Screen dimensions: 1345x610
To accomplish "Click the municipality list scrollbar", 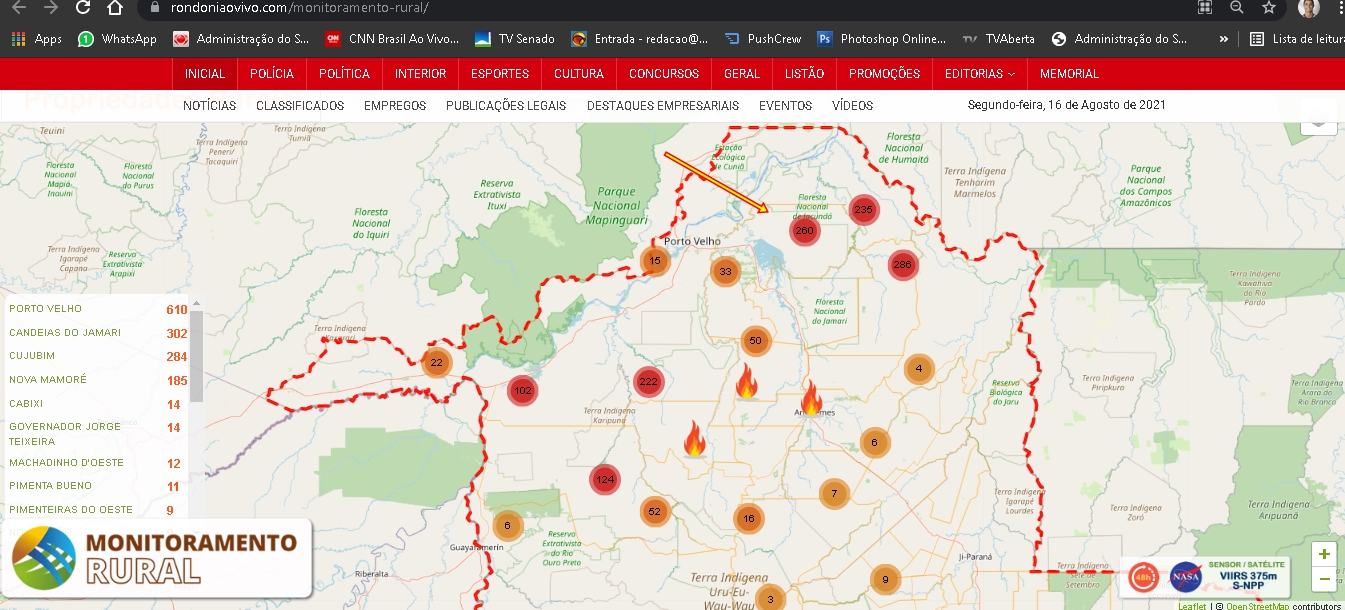I will click(196, 355).
